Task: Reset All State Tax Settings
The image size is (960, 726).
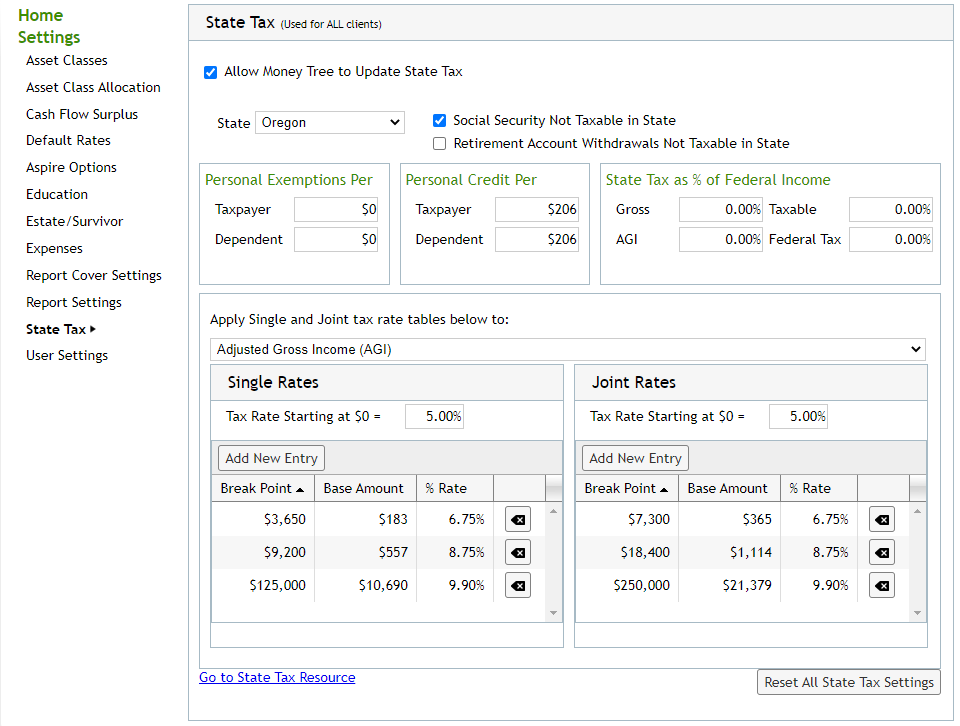Action: pyautogui.click(x=849, y=683)
